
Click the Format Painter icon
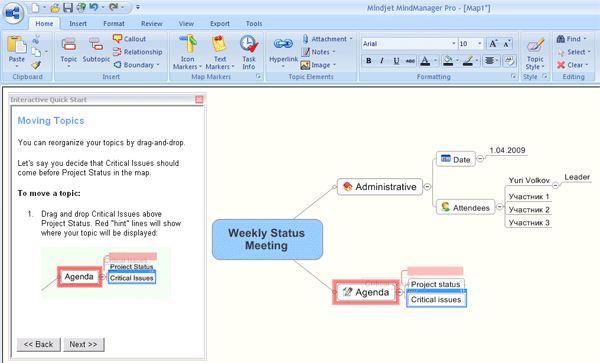coord(36,65)
